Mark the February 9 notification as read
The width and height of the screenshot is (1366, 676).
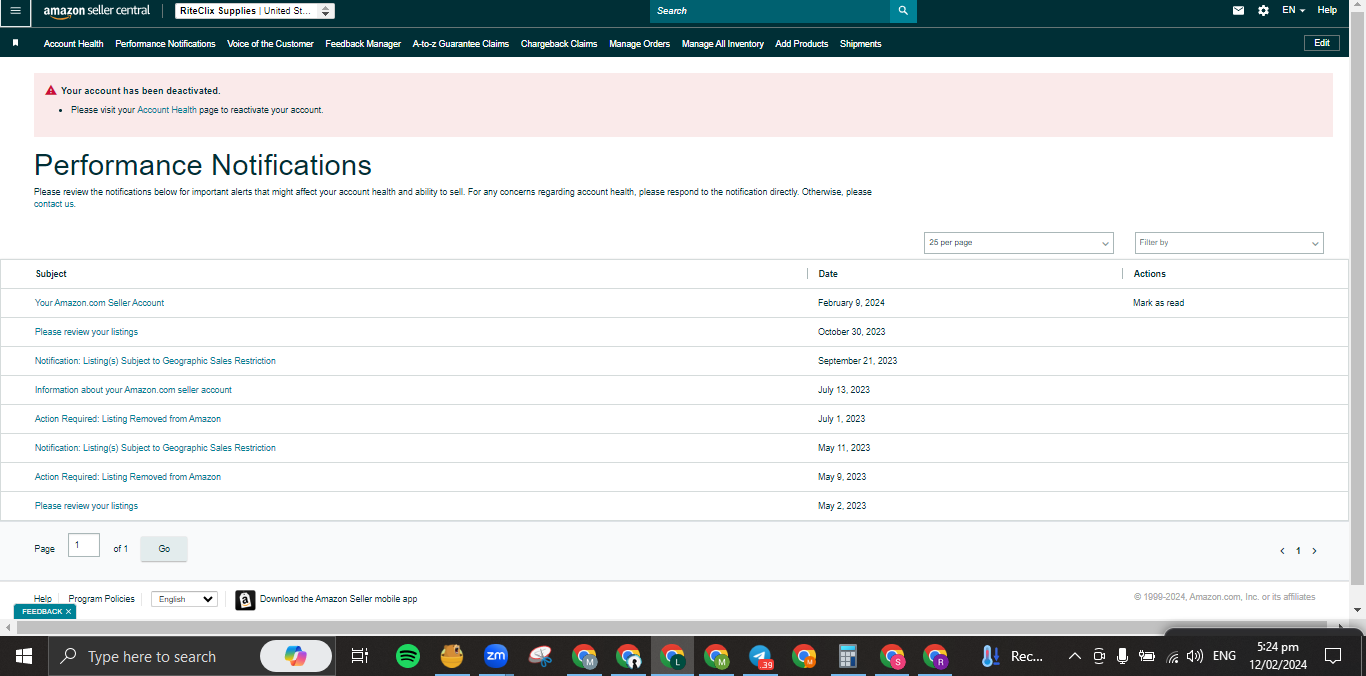(1159, 303)
